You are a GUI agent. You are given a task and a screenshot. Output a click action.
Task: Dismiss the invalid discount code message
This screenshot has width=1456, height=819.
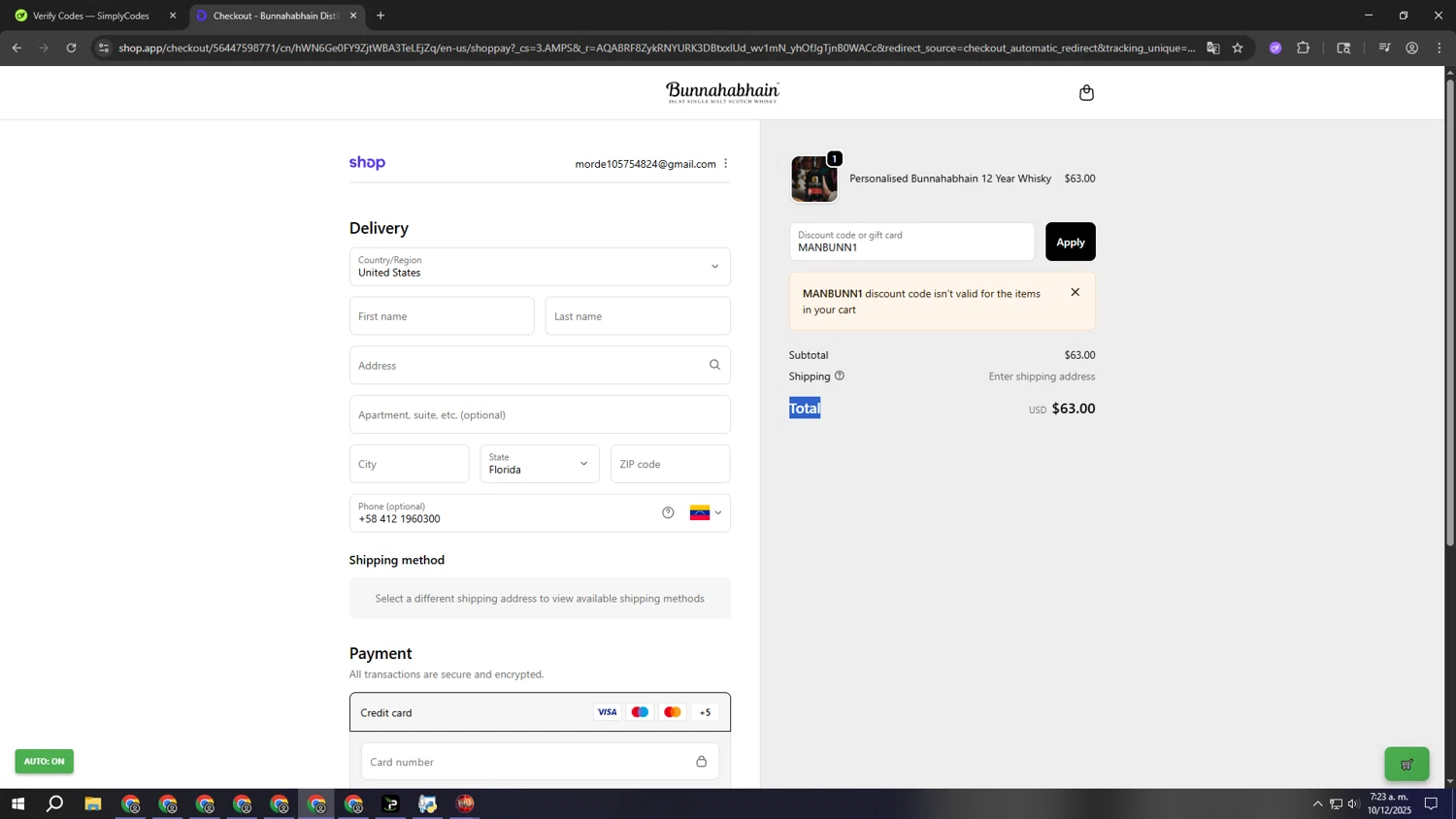(x=1075, y=292)
